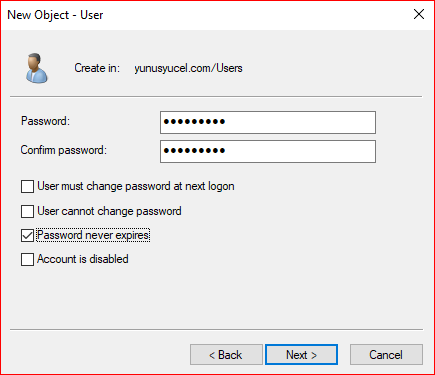435x375 pixels.
Task: Tick the 'User must change password' checkbox box
Action: point(27,186)
